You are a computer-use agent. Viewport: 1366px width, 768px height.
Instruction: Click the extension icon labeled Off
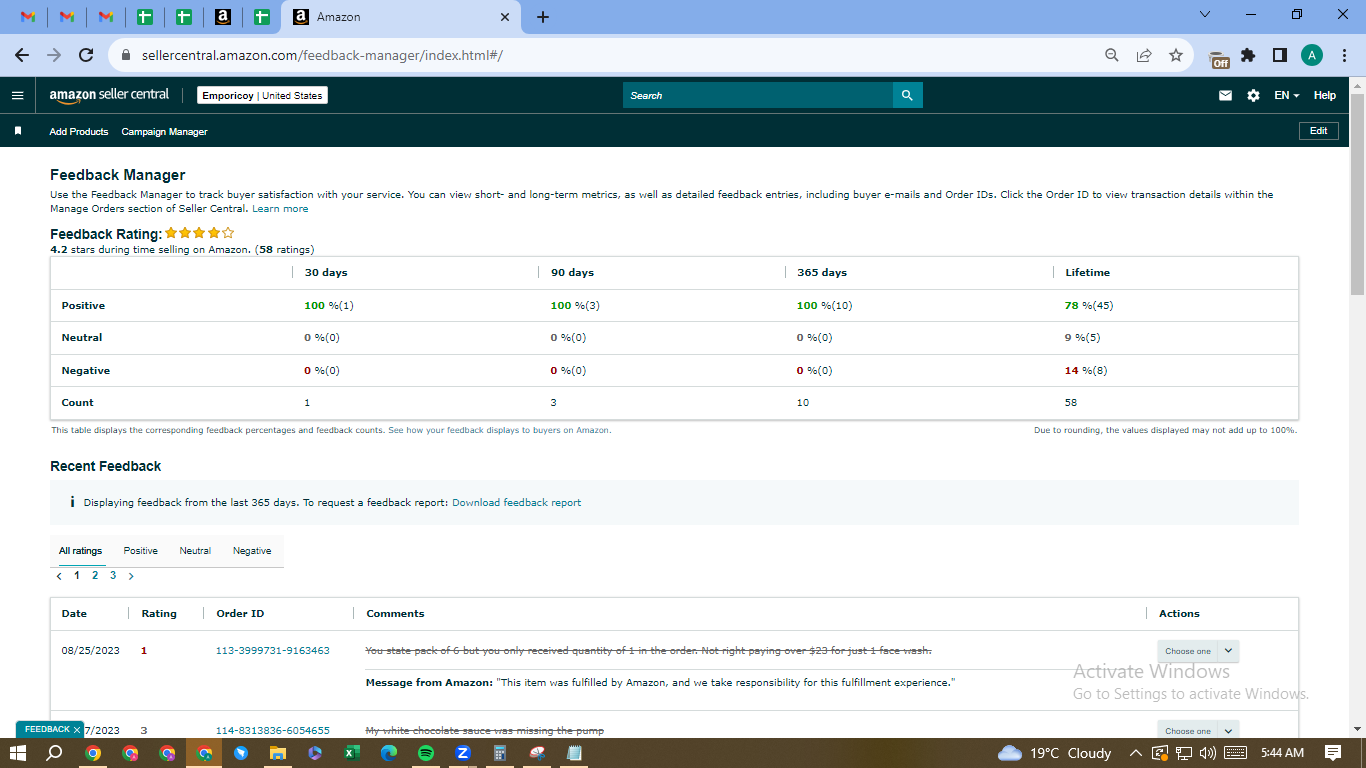point(1219,58)
